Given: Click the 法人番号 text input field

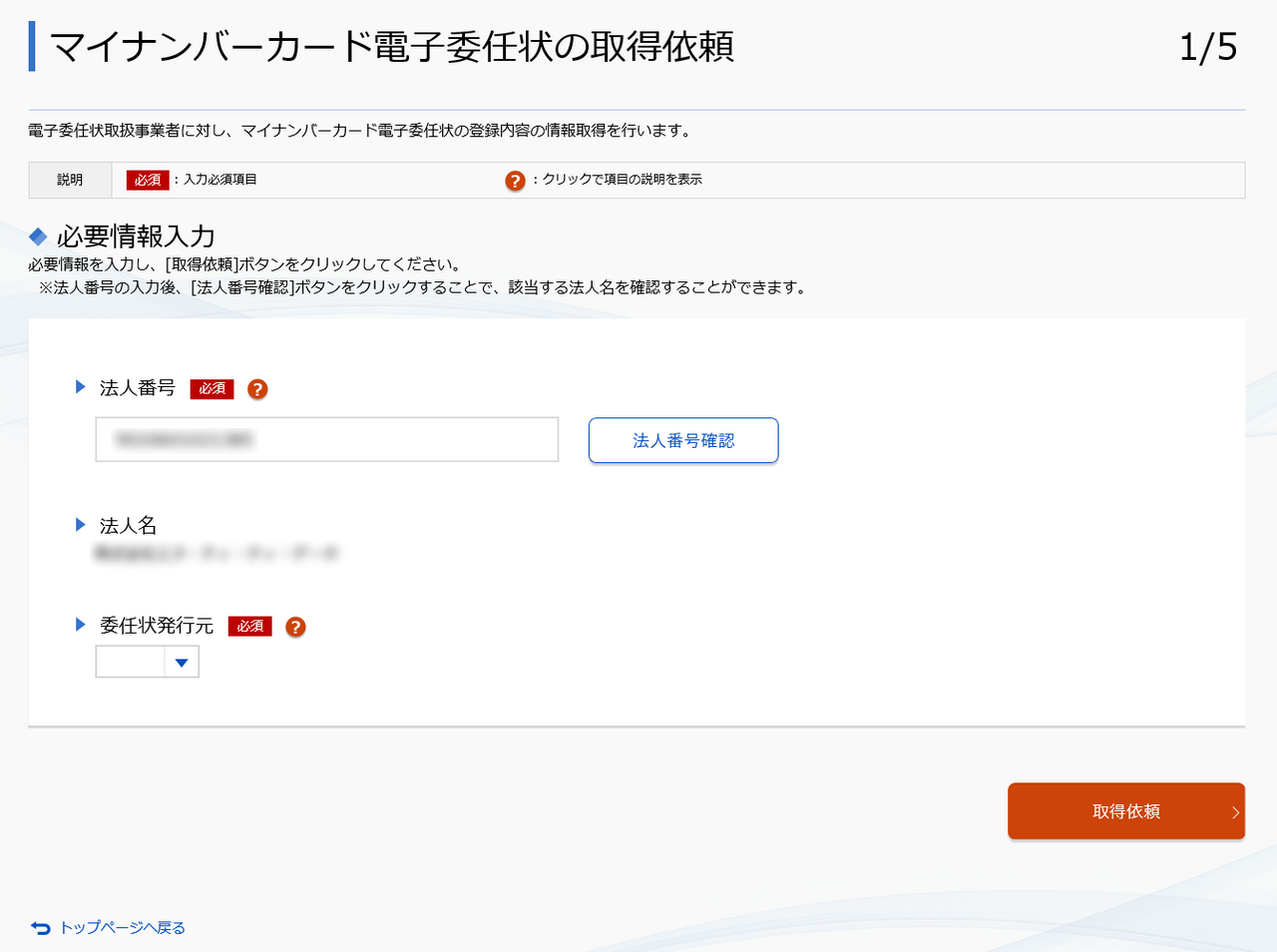Looking at the screenshot, I should coord(327,440).
